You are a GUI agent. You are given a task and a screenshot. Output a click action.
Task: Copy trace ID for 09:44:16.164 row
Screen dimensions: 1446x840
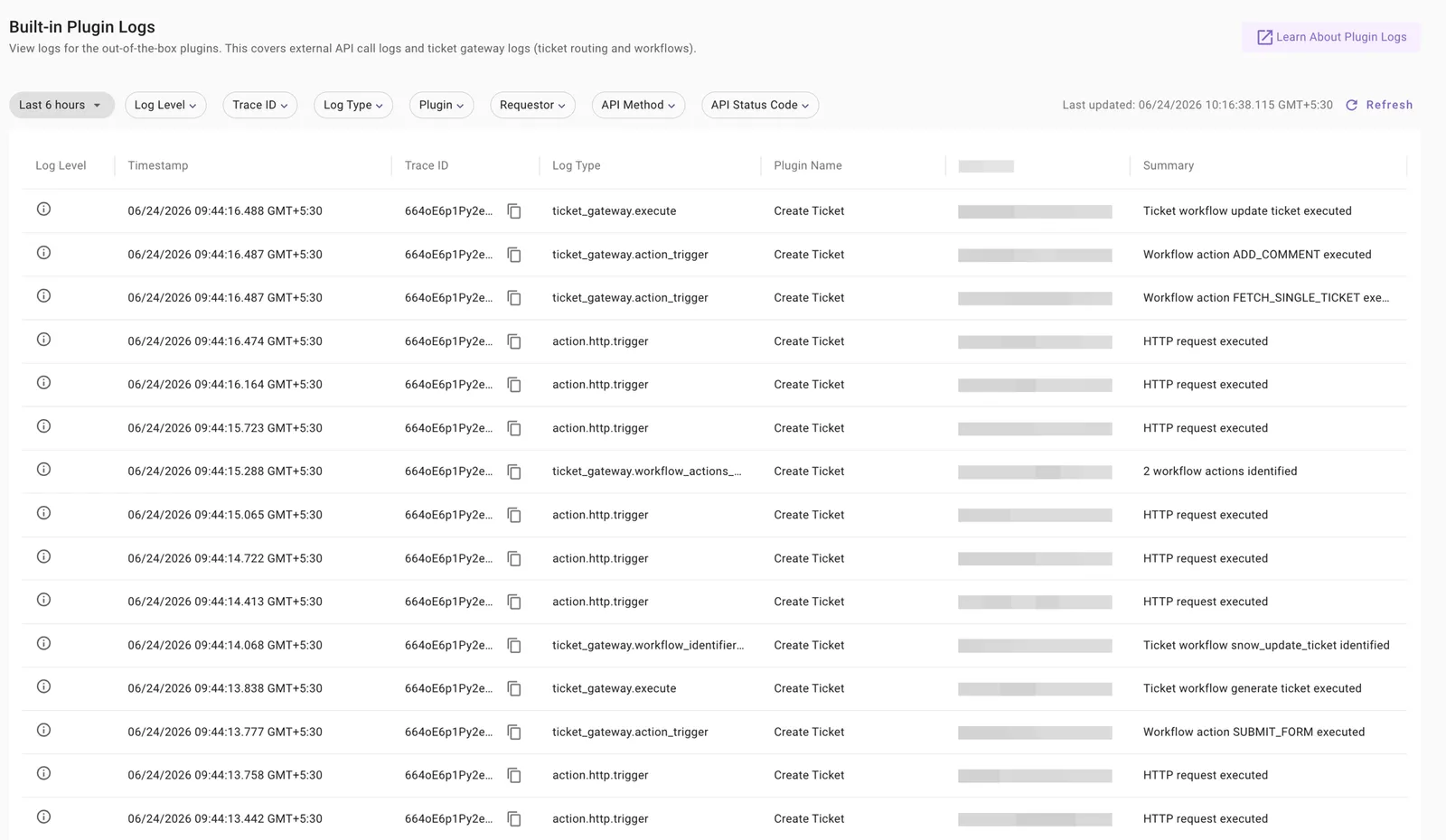pos(514,385)
